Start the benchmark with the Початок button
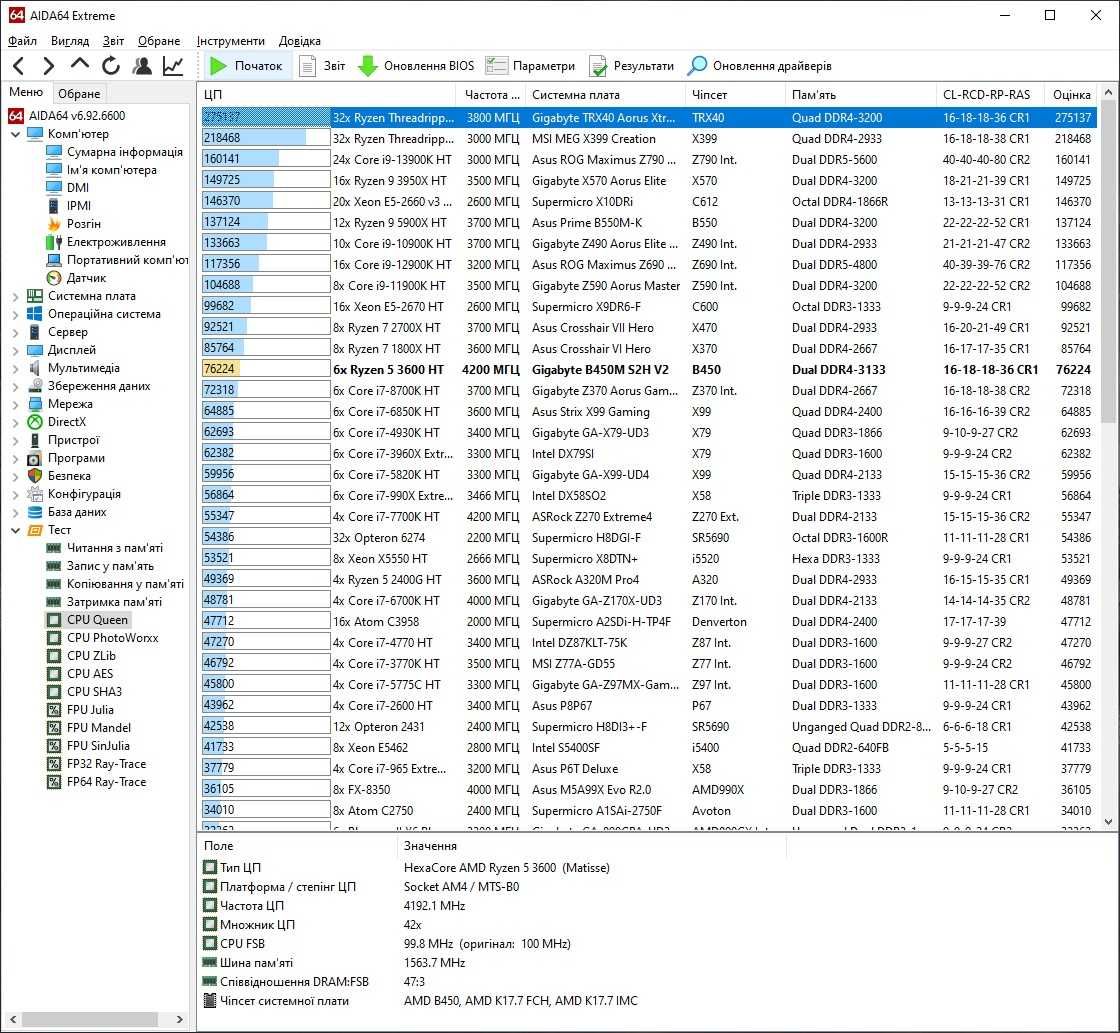This screenshot has height=1033, width=1120. click(x=246, y=66)
